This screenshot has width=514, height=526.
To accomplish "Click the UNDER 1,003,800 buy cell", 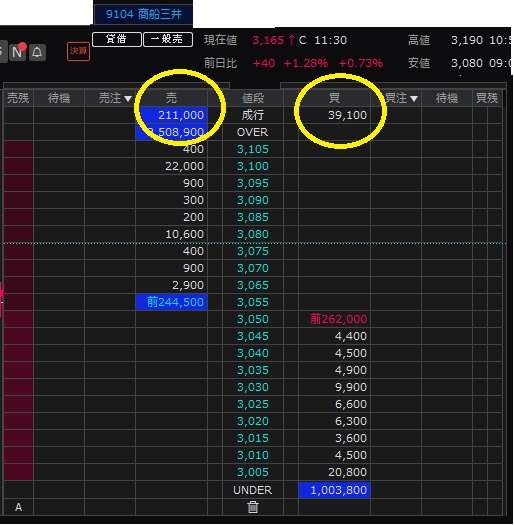I will point(334,490).
